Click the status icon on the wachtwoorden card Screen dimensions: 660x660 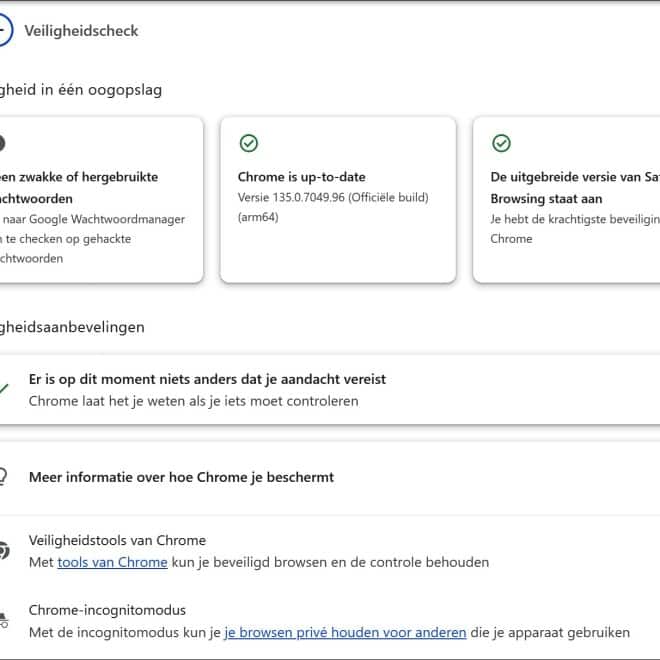coord(2,143)
